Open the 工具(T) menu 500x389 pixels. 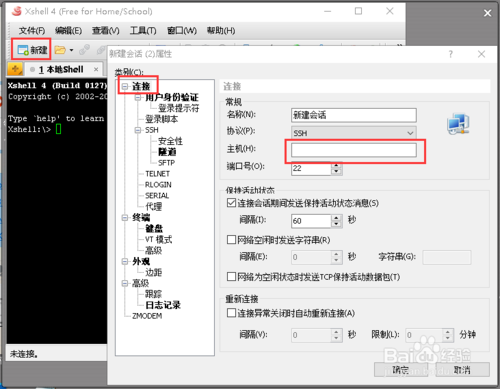tap(143, 31)
